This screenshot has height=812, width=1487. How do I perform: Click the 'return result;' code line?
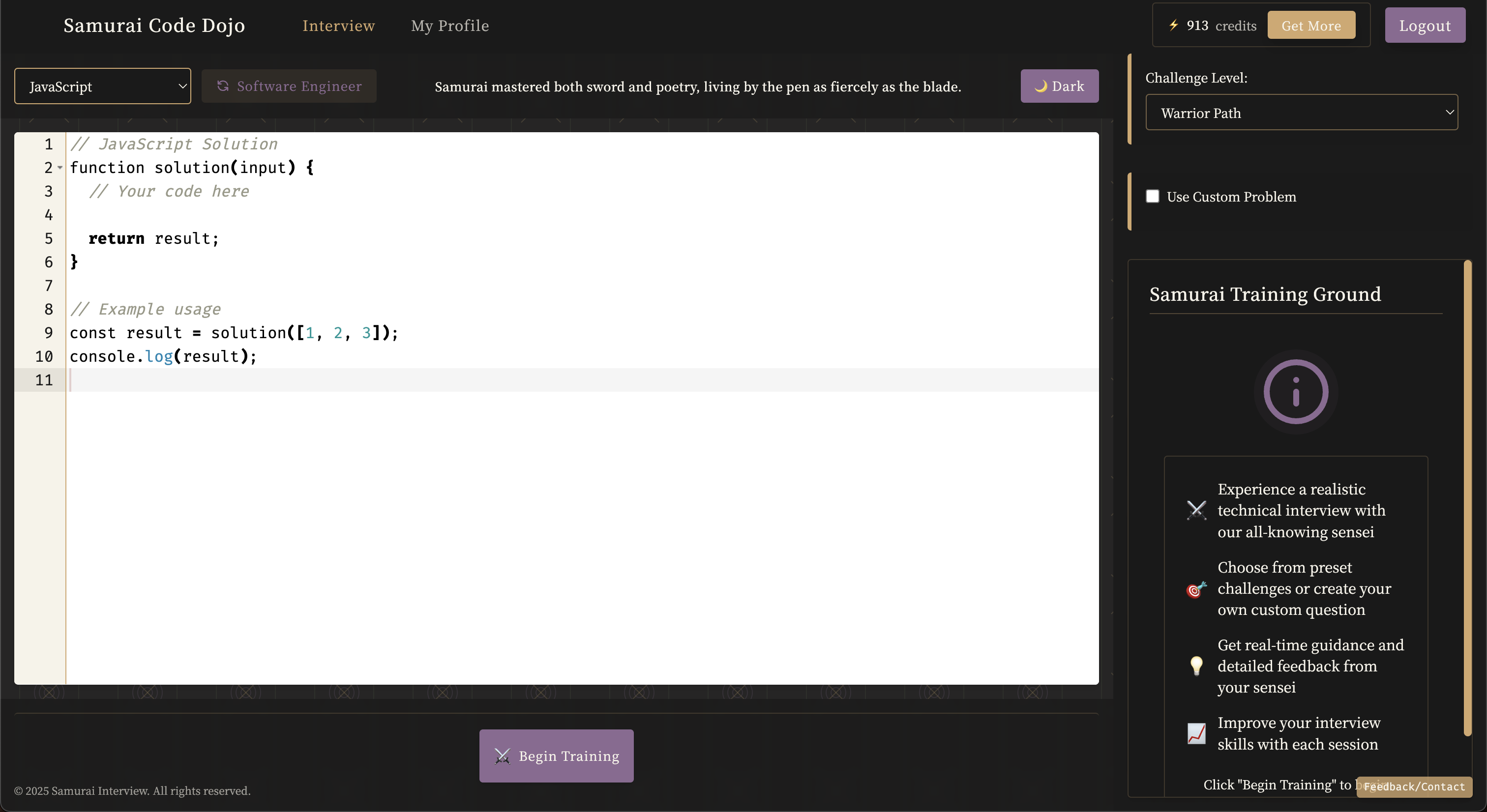pyautogui.click(x=153, y=238)
